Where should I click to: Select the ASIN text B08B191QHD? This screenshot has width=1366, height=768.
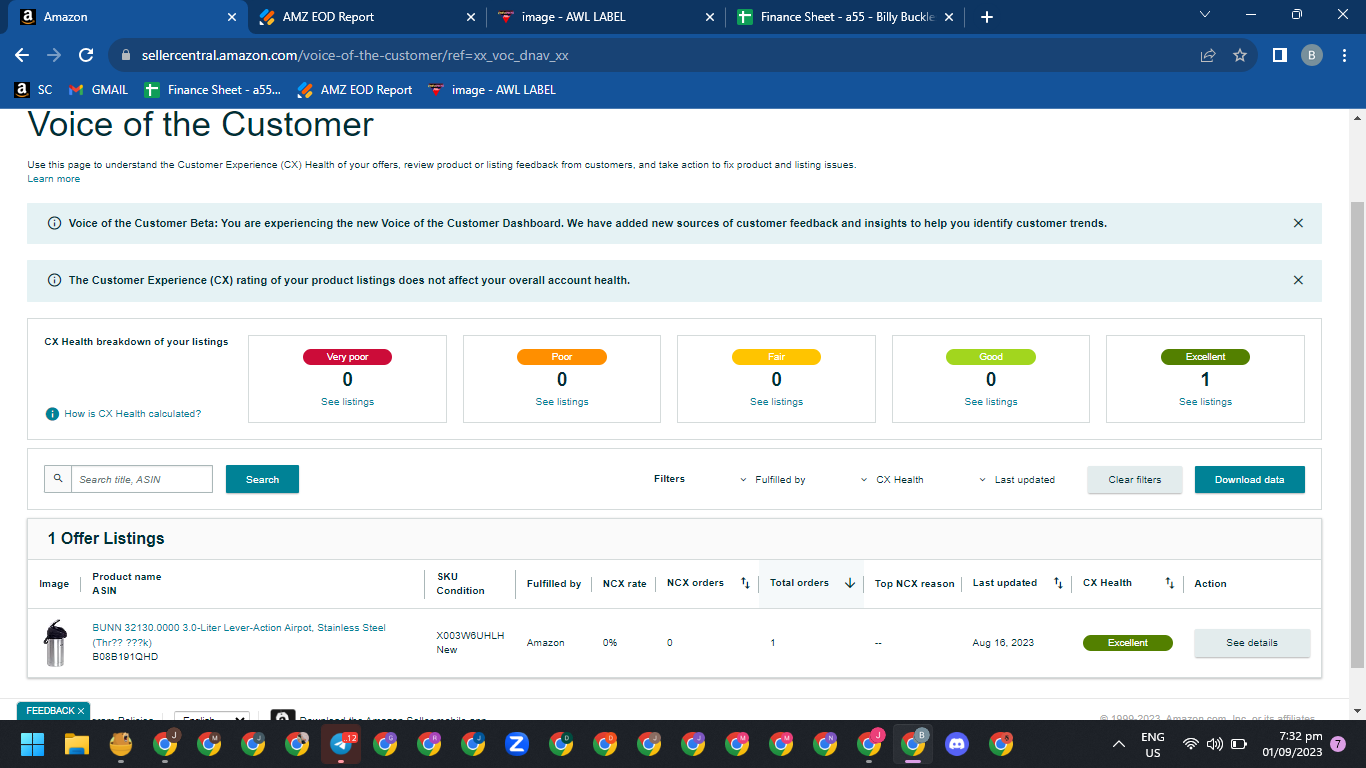125,657
